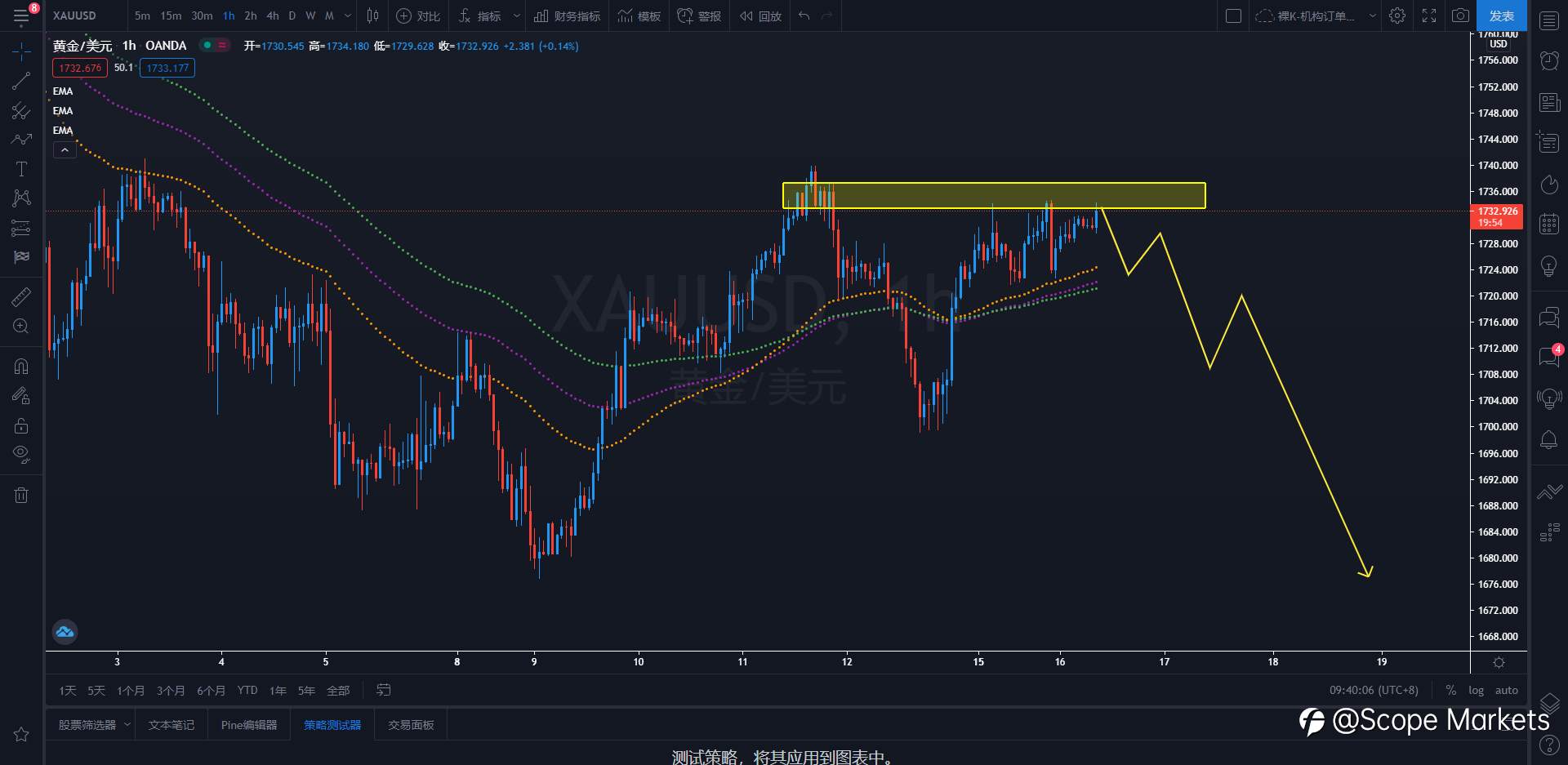This screenshot has width=1568, height=765.
Task: Open the watchlist panel icon
Action: [1549, 21]
